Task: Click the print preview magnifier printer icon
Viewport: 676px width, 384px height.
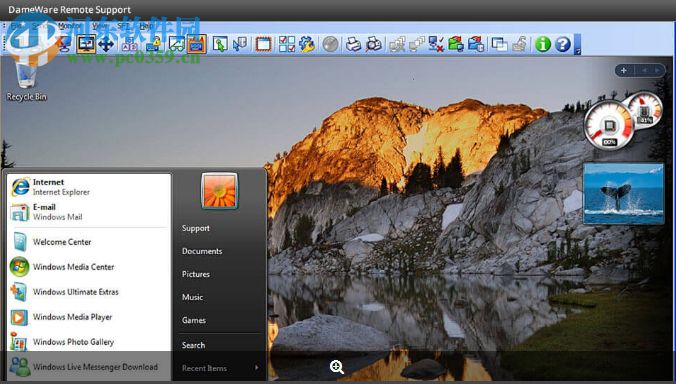Action: tap(374, 44)
